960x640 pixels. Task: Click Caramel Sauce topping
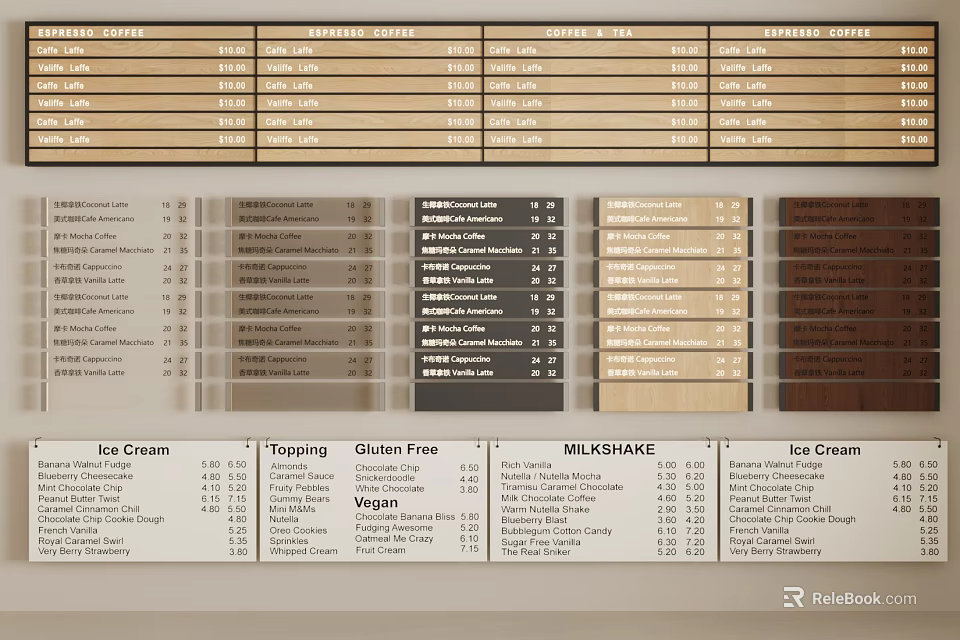coord(302,476)
